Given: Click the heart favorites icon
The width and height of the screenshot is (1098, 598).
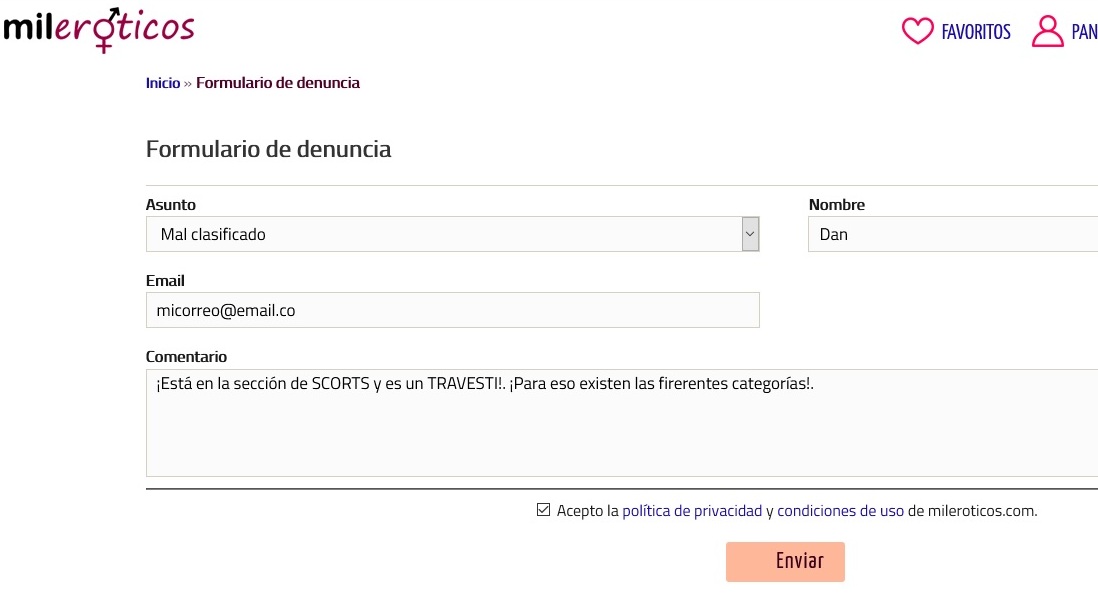Looking at the screenshot, I should [x=917, y=32].
